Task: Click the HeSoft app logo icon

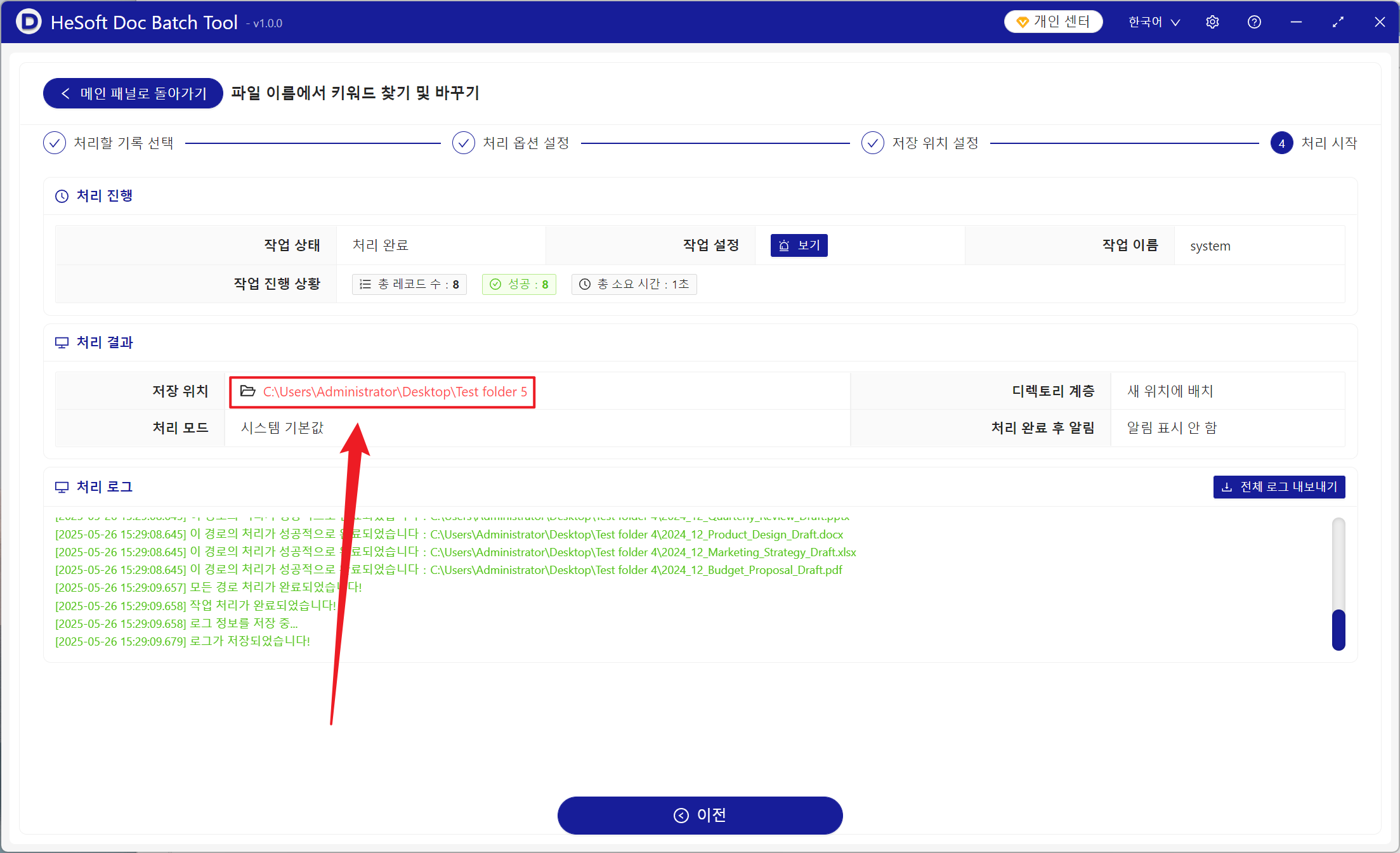Action: tap(29, 22)
